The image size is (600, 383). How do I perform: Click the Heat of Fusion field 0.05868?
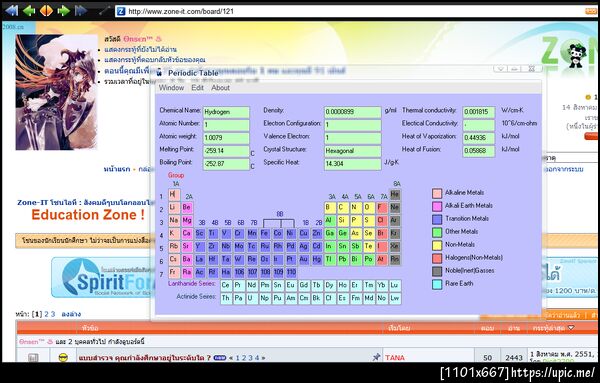[x=479, y=151]
